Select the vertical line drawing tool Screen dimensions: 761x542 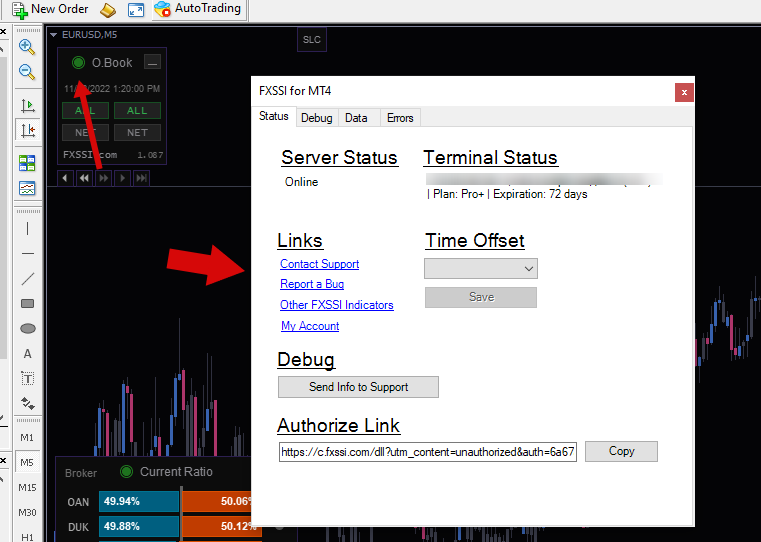[28, 229]
